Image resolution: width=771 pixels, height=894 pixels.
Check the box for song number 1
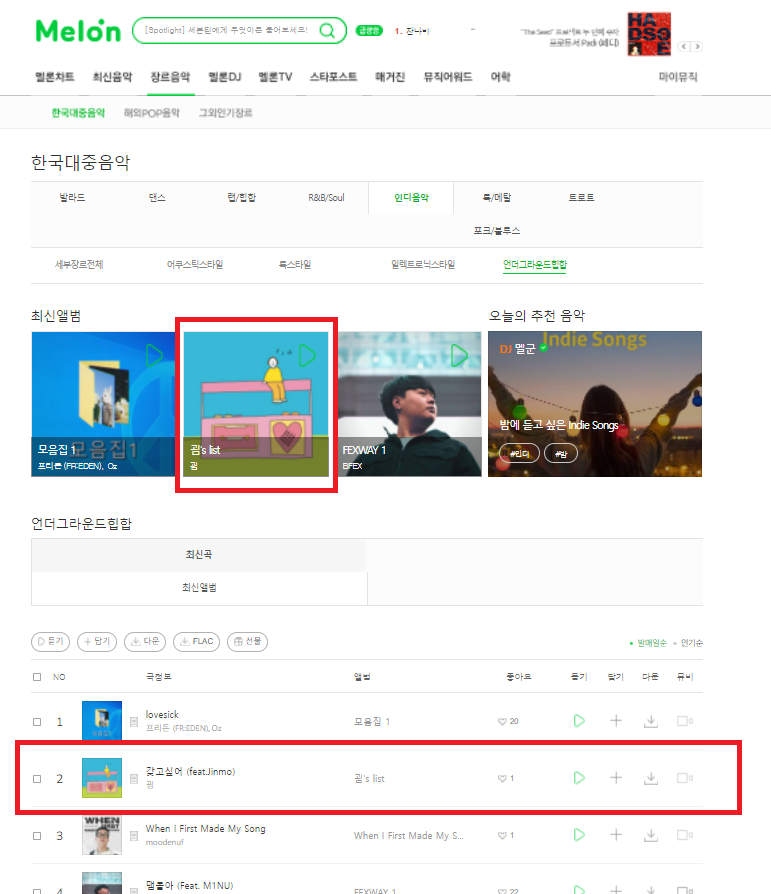(37, 722)
